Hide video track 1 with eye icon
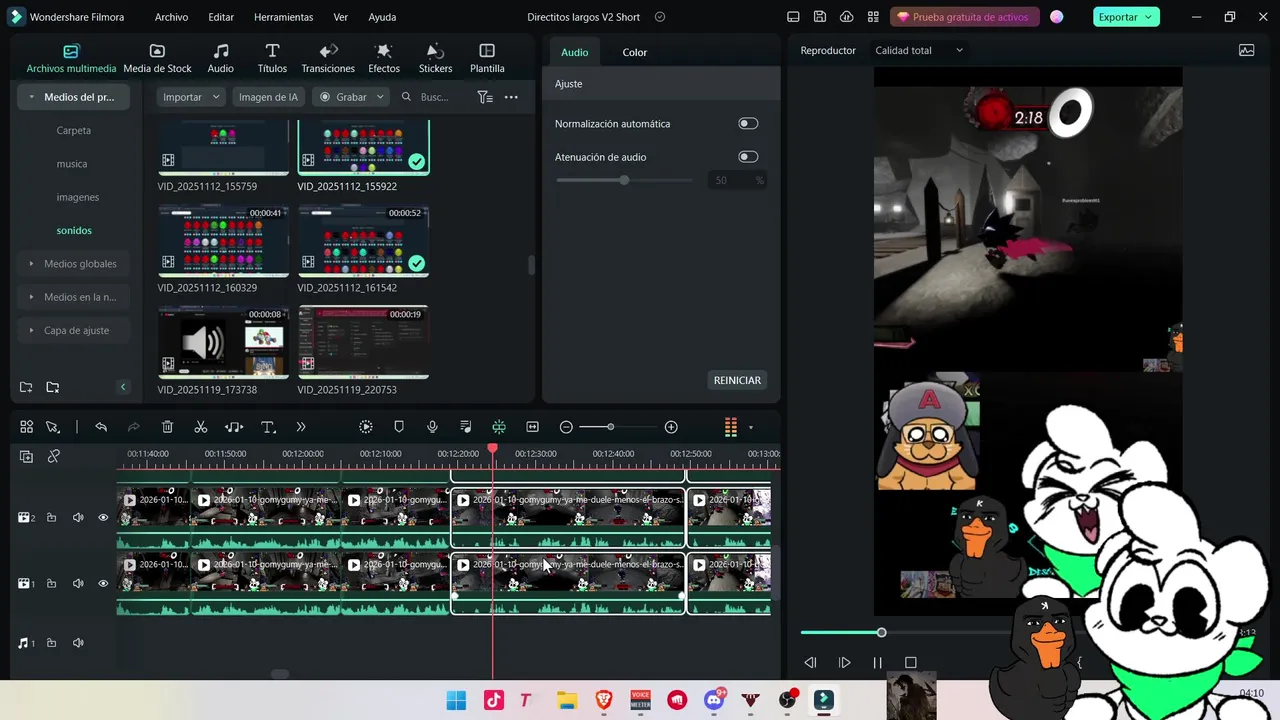Screen dimensions: 1280x720 [103, 583]
